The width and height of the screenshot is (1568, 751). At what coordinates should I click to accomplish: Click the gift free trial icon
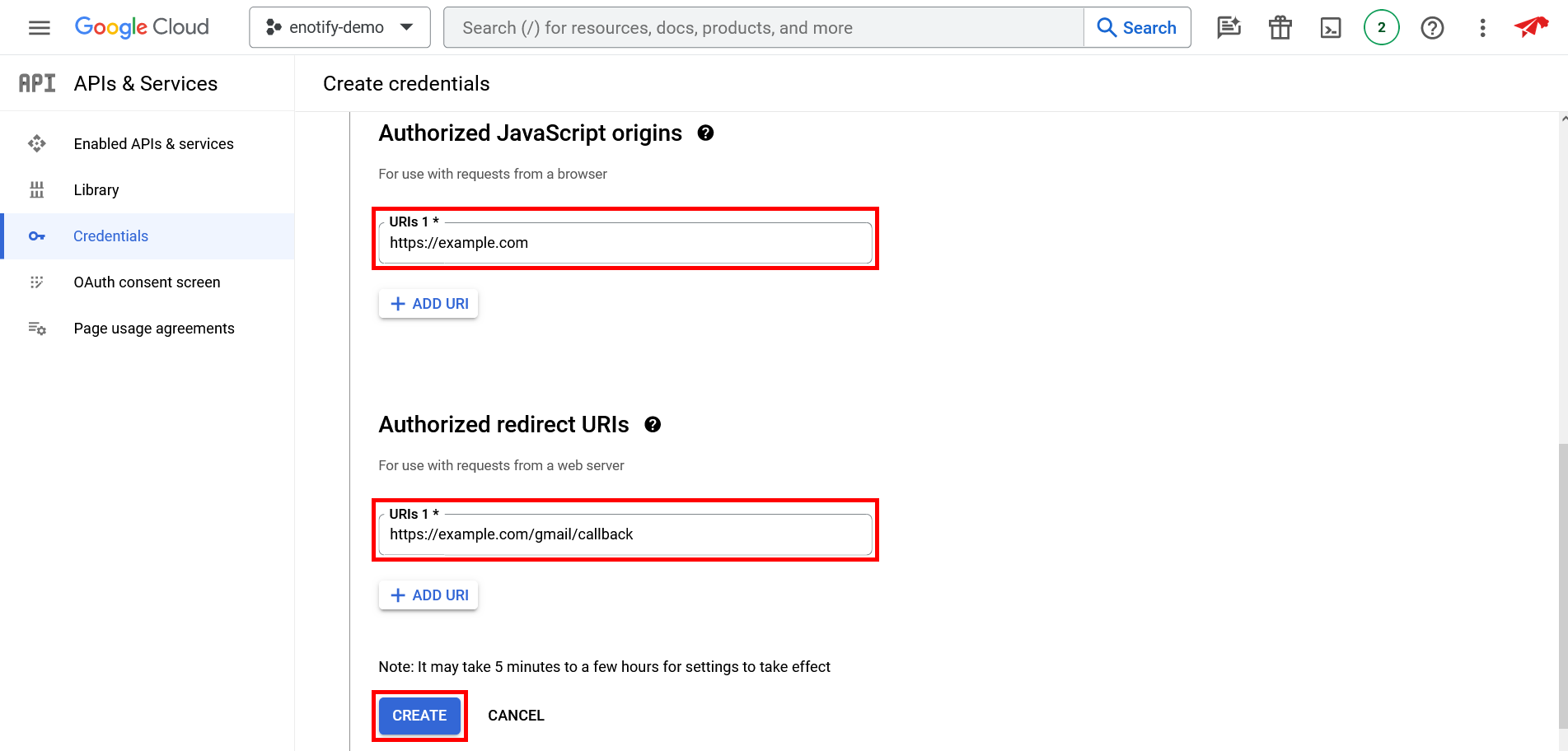(x=1280, y=28)
